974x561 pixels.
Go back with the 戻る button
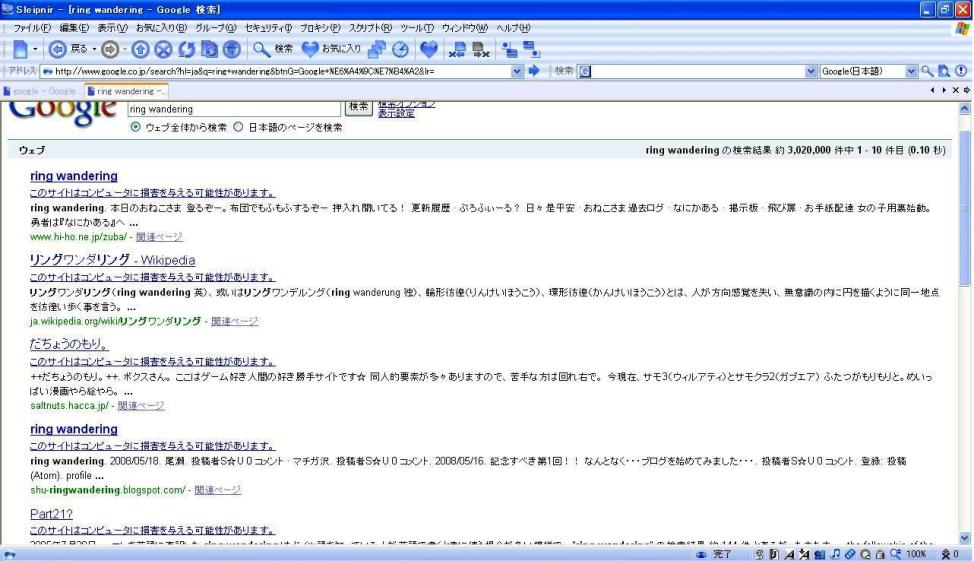point(68,49)
